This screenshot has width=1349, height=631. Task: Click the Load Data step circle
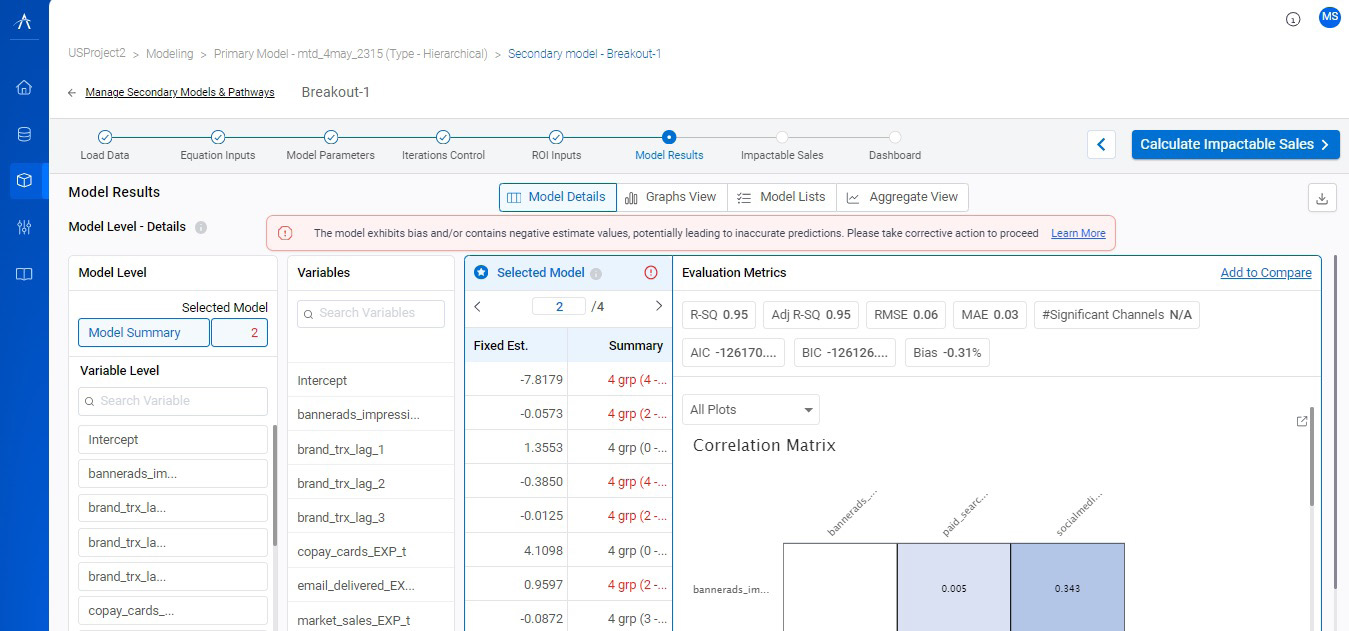(105, 138)
